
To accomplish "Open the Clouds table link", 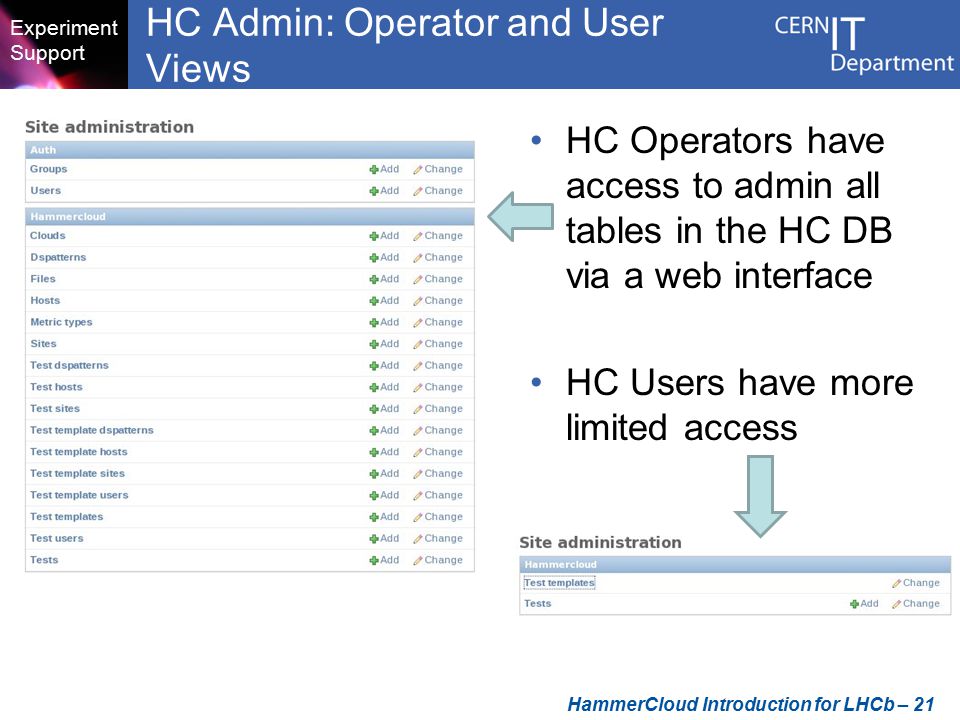I will coord(48,236).
